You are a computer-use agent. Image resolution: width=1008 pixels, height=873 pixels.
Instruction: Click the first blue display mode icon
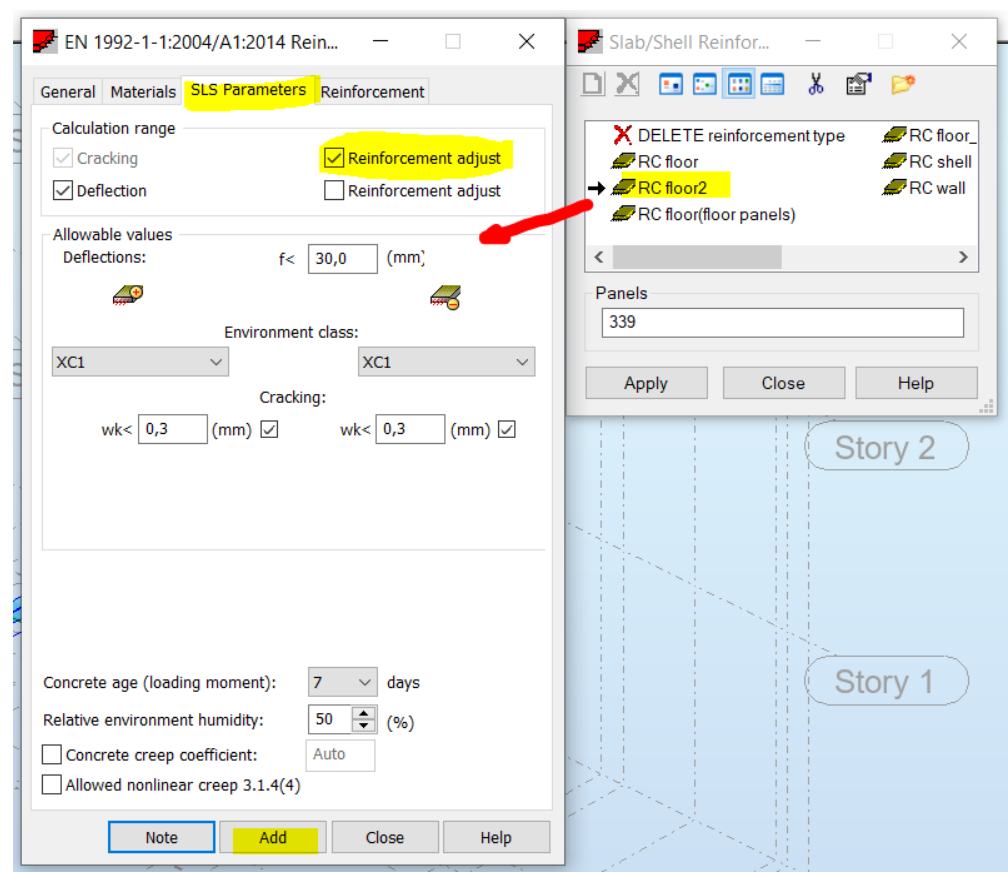pyautogui.click(x=672, y=83)
